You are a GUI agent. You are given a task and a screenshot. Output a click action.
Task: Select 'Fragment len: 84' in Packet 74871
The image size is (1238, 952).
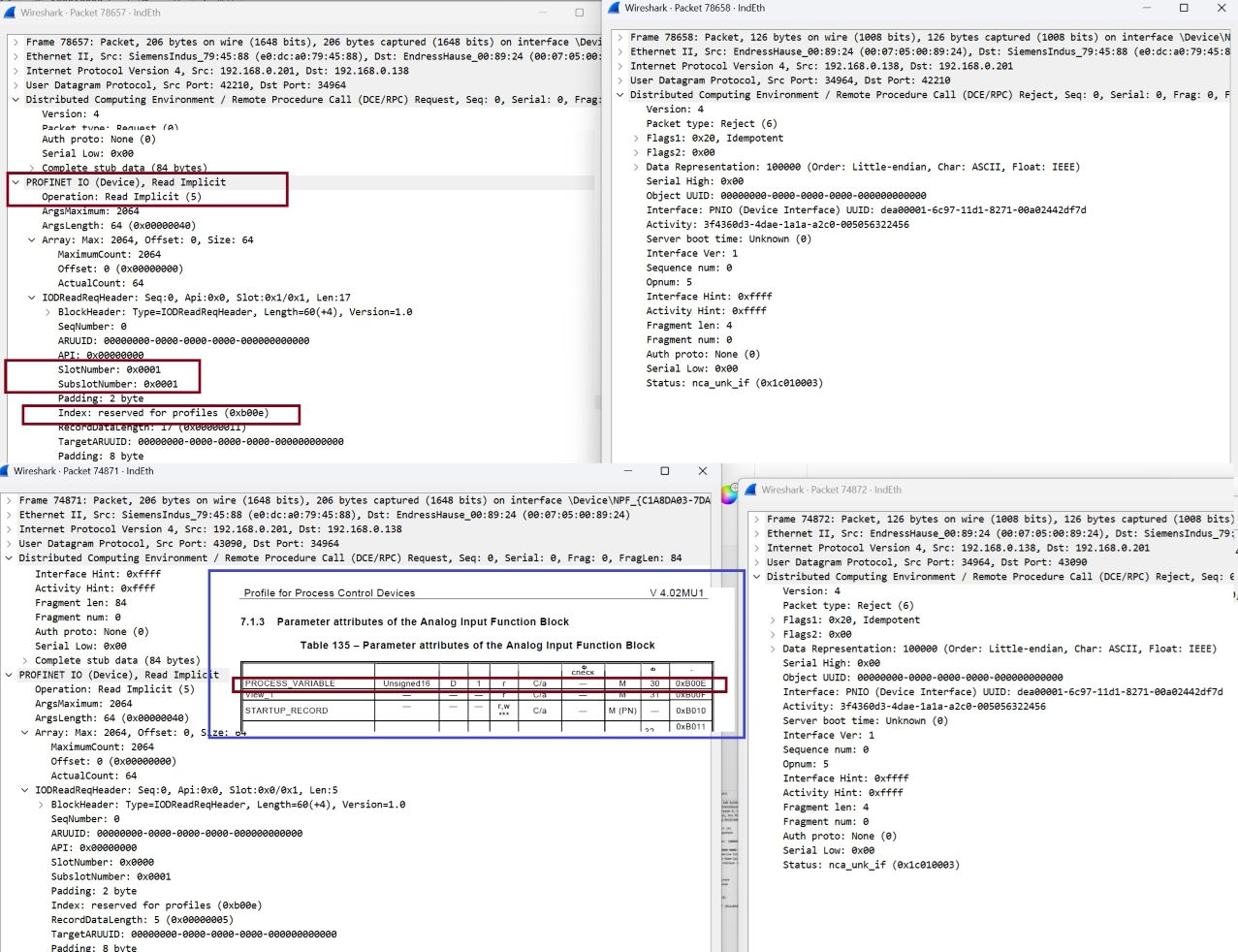[80, 603]
